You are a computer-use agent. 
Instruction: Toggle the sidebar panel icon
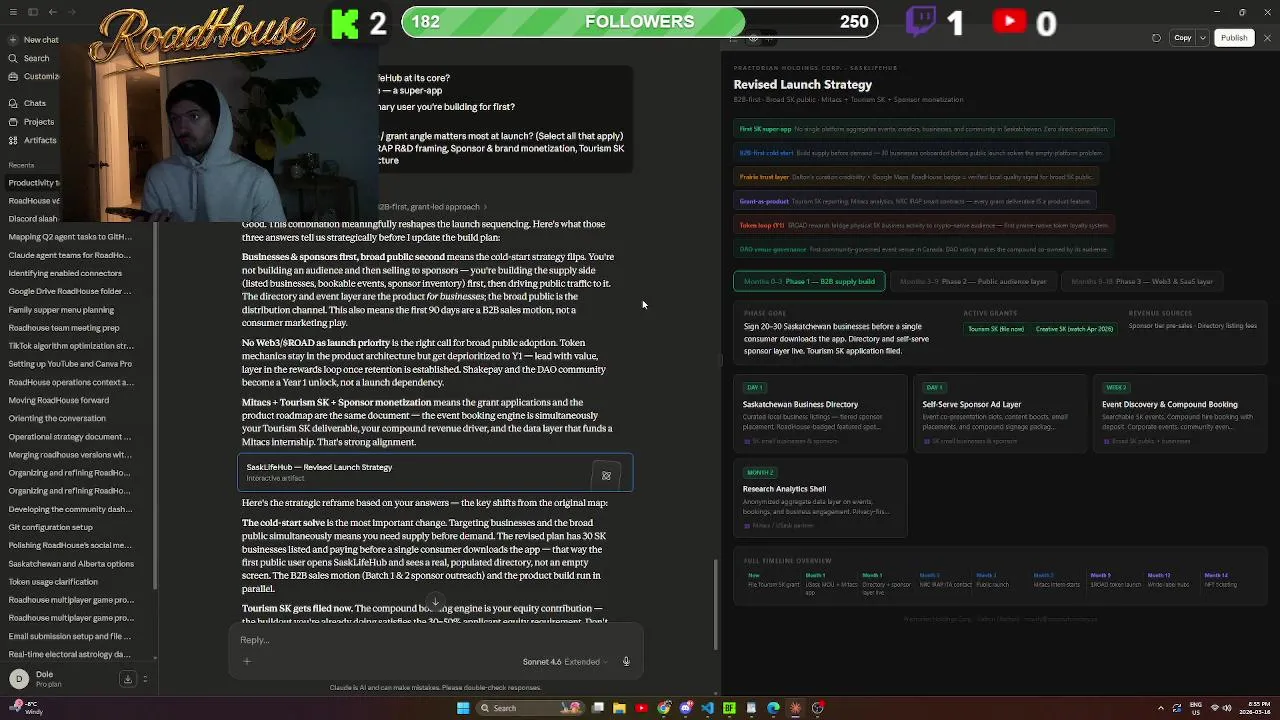pyautogui.click(x=32, y=12)
